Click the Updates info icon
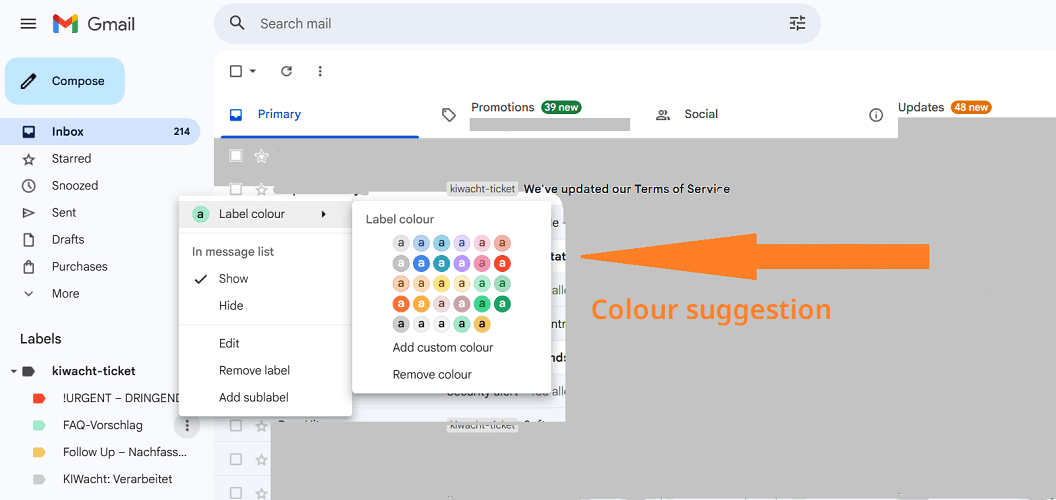Viewport: 1056px width, 500px height. 876,115
